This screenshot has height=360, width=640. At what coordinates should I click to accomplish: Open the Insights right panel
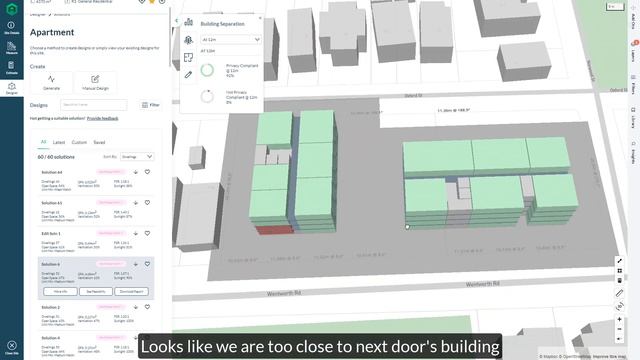633,153
